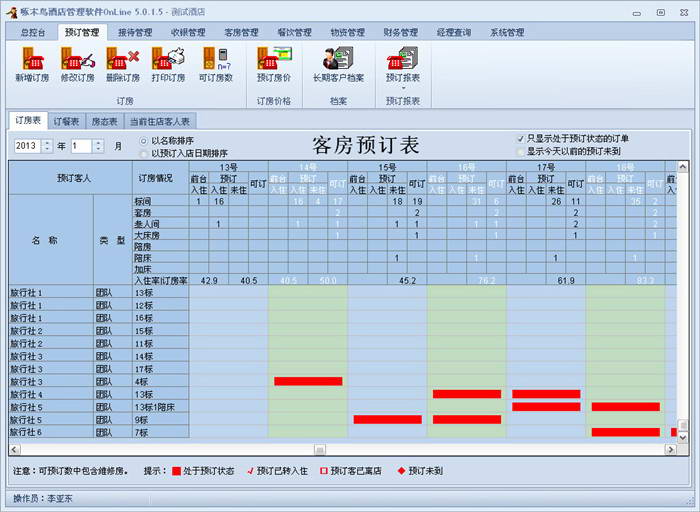Click the 预订未到 red diamond legend icon
700x512 pixels.
tap(401, 470)
